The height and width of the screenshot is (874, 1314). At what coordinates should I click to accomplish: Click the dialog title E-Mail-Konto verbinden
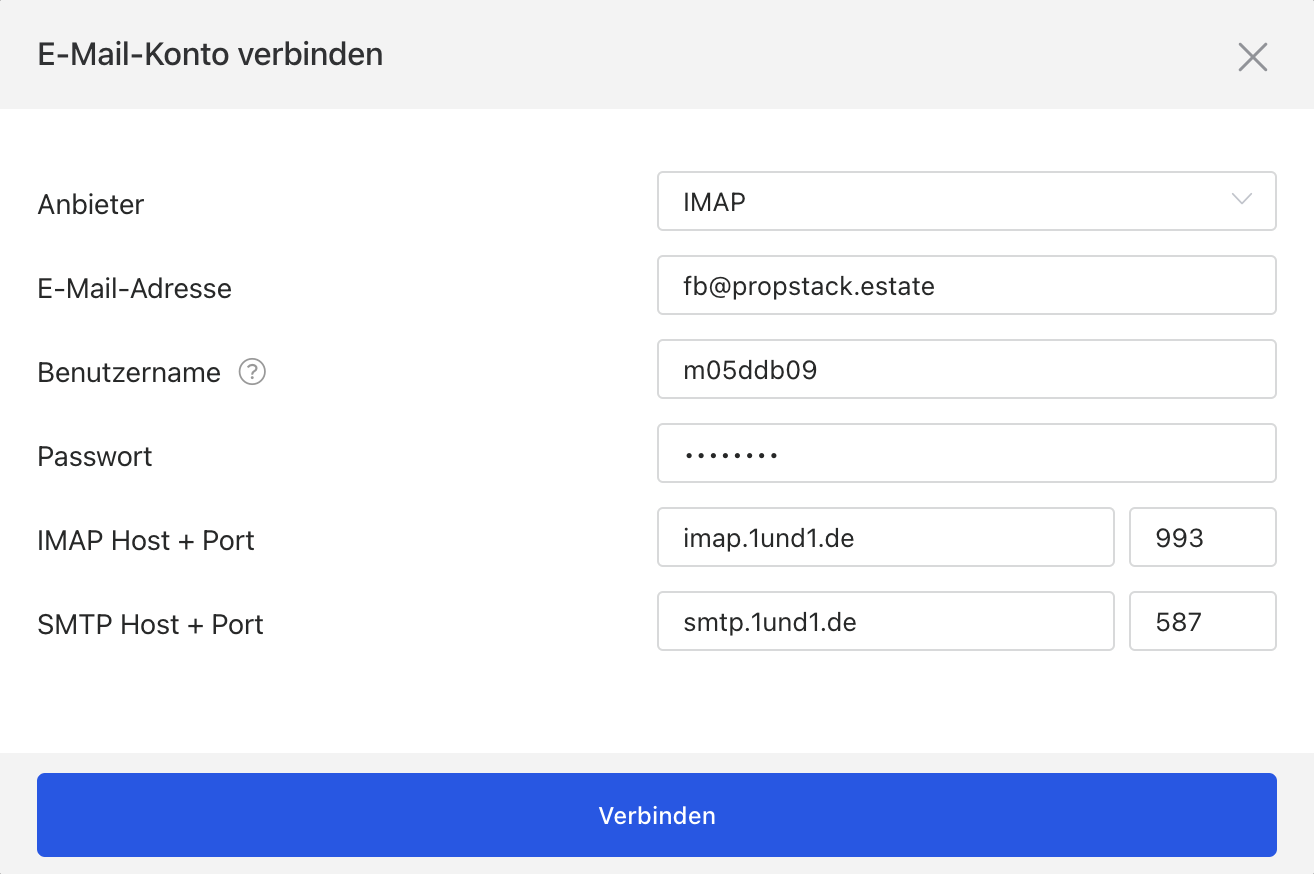[210, 54]
